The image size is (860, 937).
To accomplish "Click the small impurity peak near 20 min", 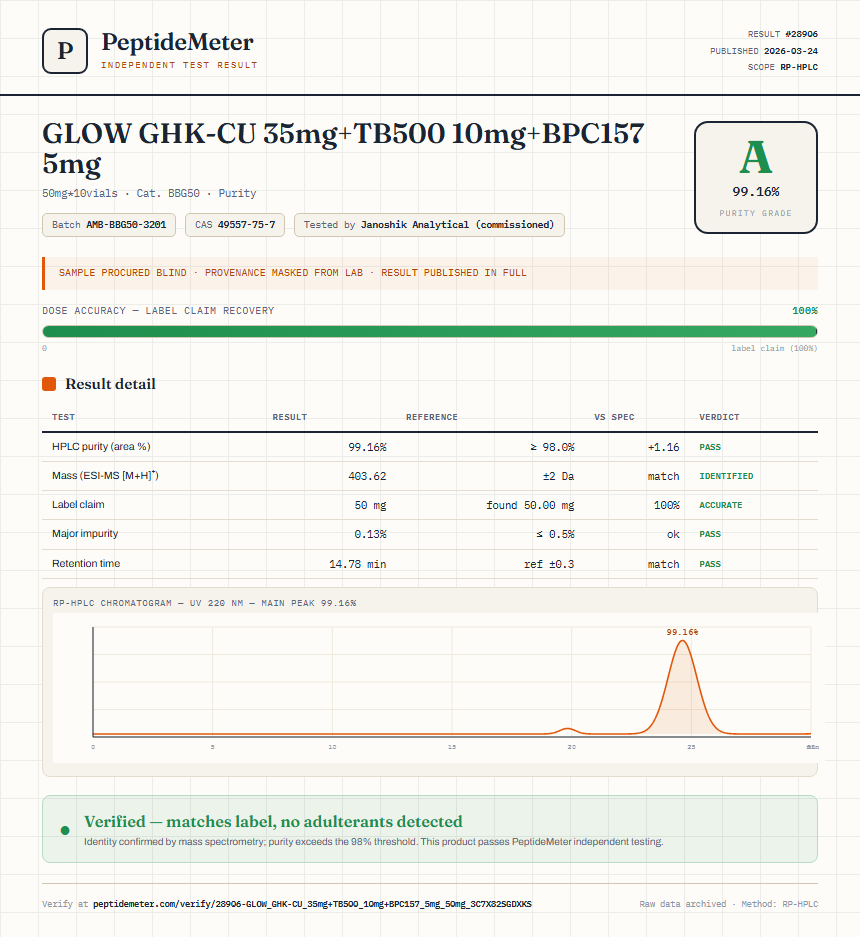I will [568, 730].
